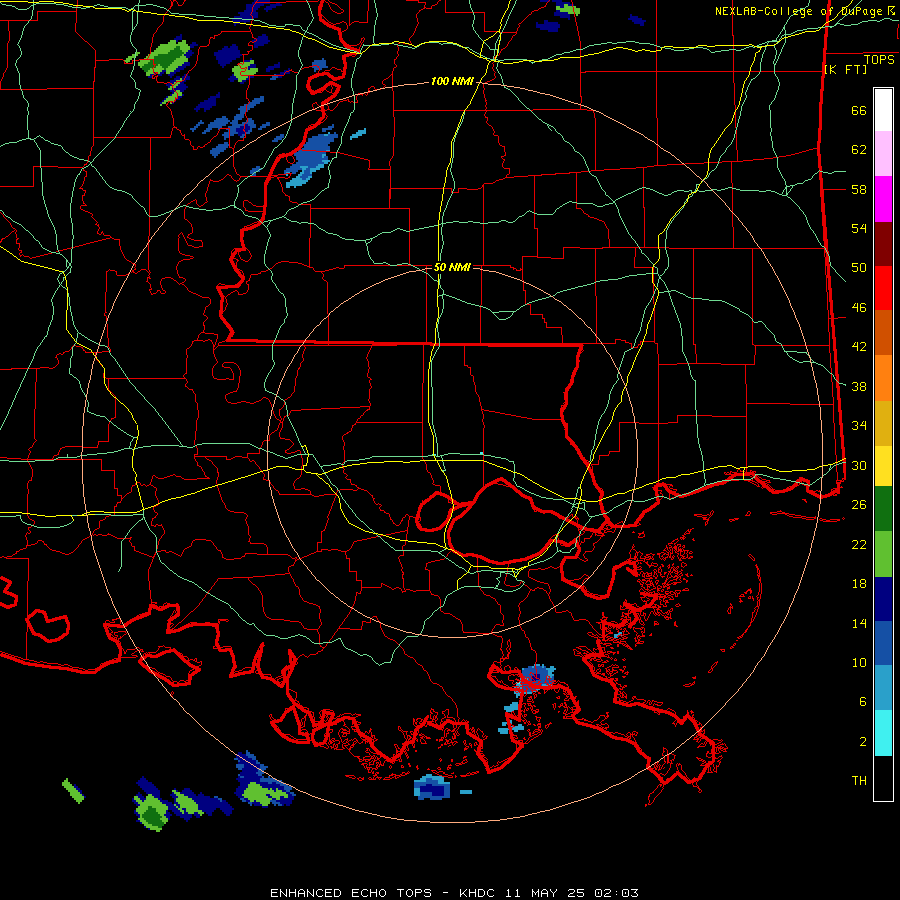Click the 18 legend value
This screenshot has height=900, width=900.
[859, 584]
